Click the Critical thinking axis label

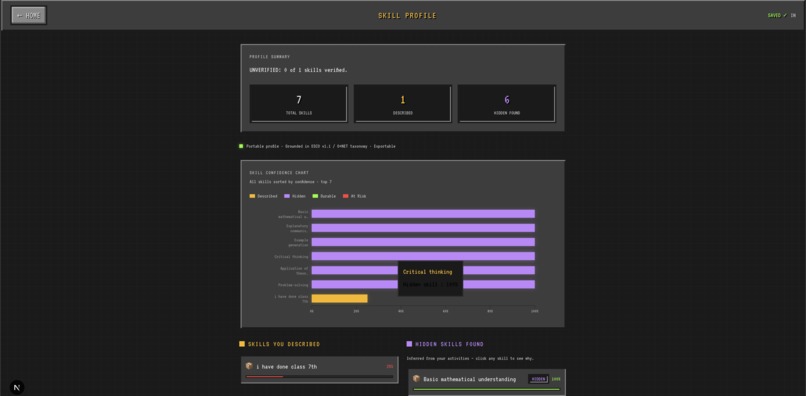tap(291, 256)
